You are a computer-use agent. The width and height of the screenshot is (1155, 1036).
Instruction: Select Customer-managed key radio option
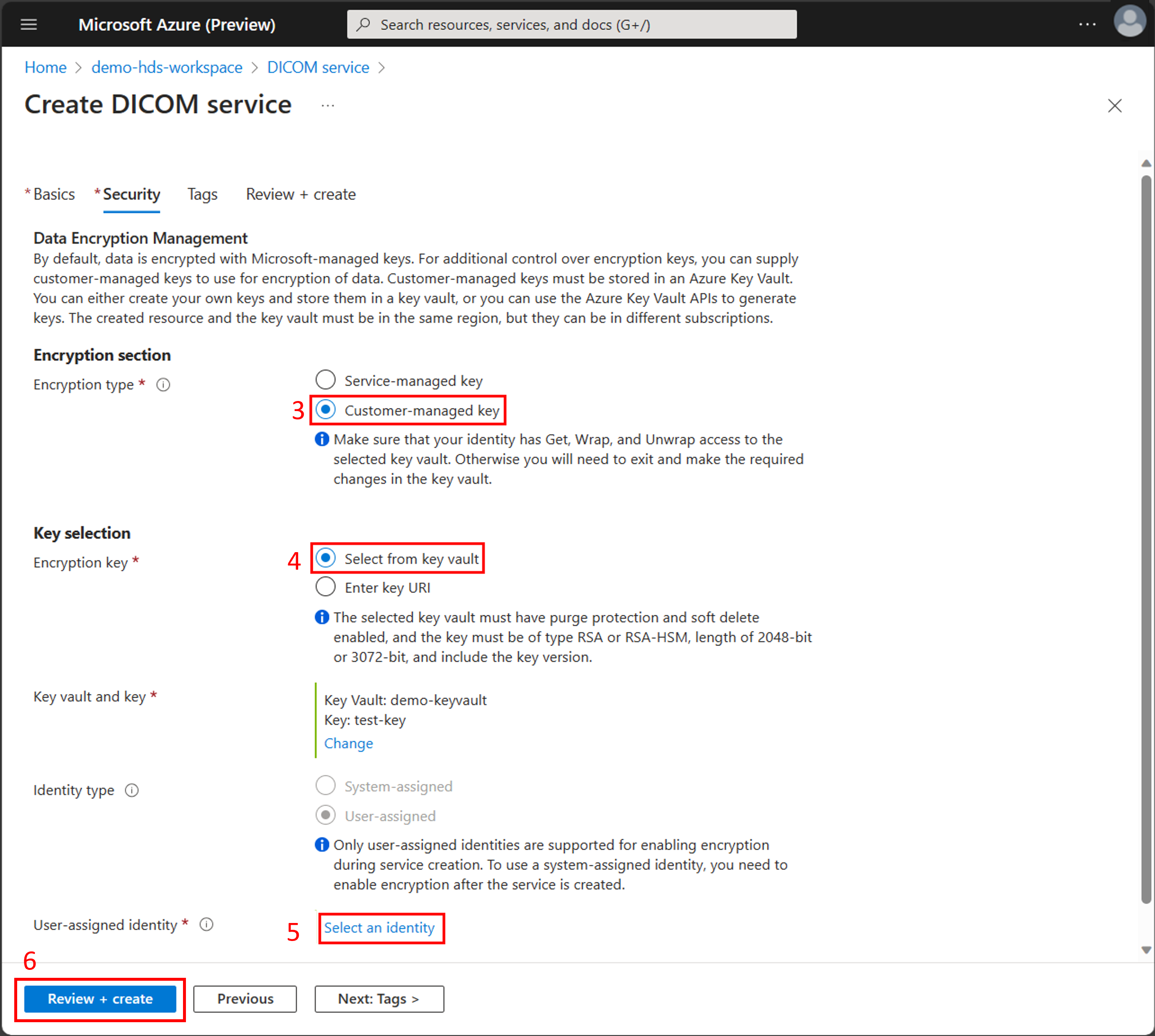[x=326, y=410]
